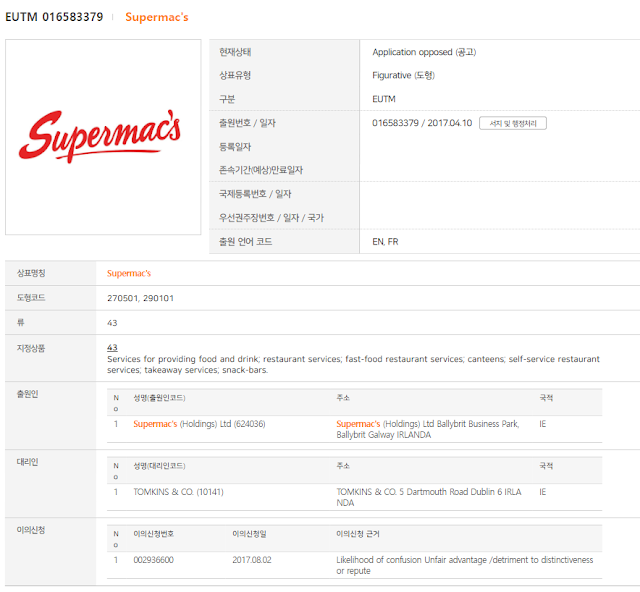Select applicant address at Ballybrit Business Park
Viewport: 640px width, 592px height.
428,429
